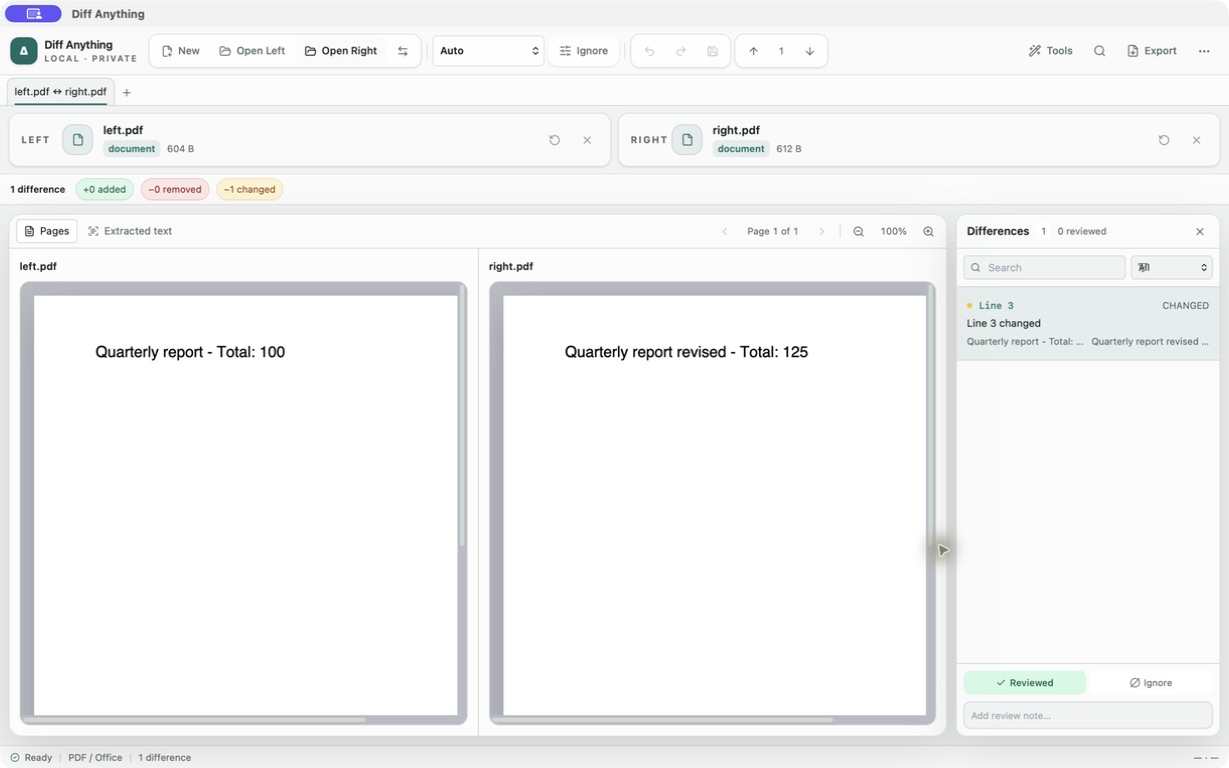Image resolution: width=1229 pixels, height=768 pixels.
Task: Click the Export button
Action: point(1151,51)
